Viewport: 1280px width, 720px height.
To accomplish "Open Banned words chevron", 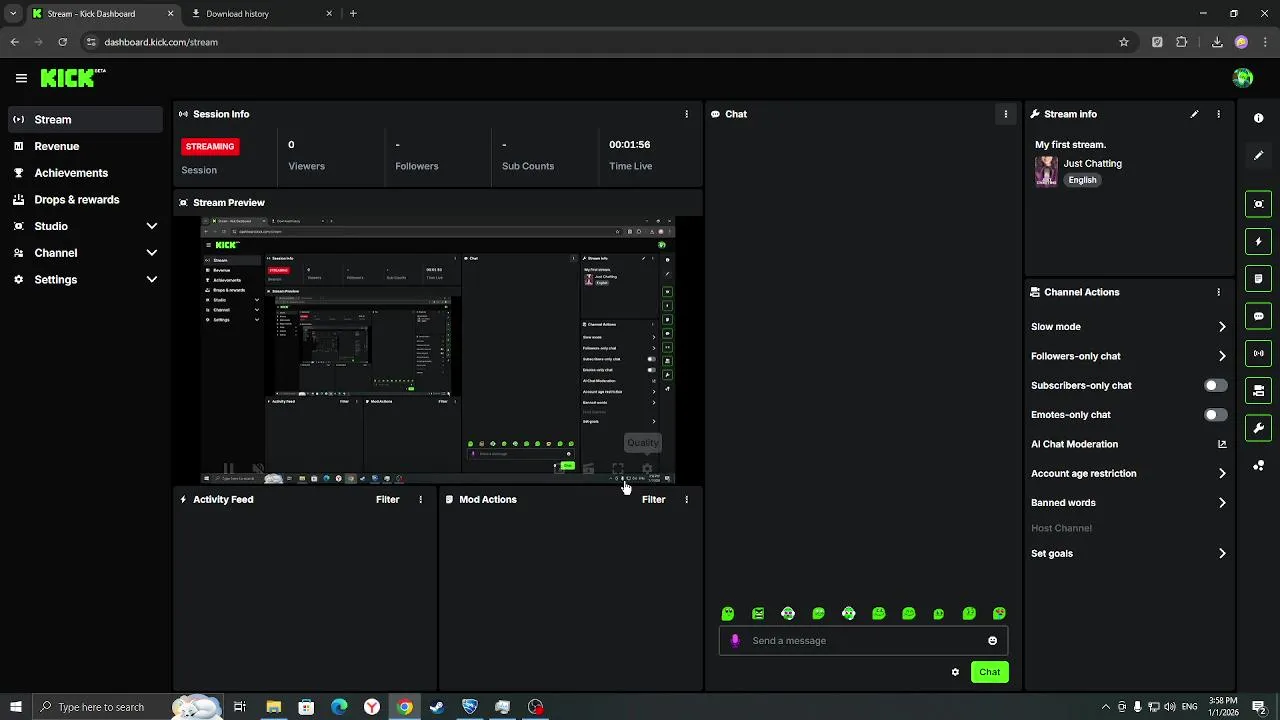I will coord(1222,503).
